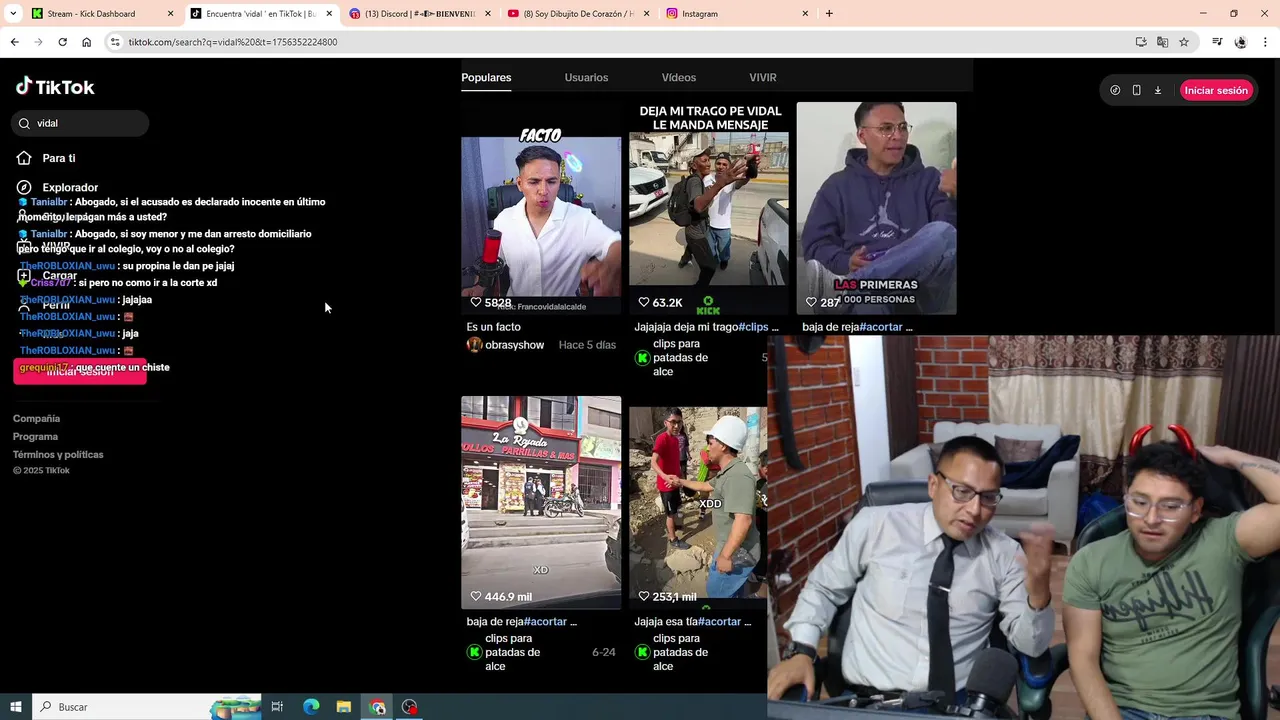Open the 'FACTO' video thumbnail
1280x720 pixels.
541,208
